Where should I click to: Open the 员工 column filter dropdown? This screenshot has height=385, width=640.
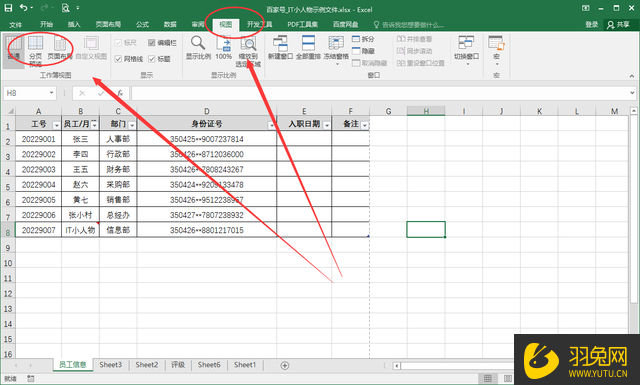click(94, 125)
